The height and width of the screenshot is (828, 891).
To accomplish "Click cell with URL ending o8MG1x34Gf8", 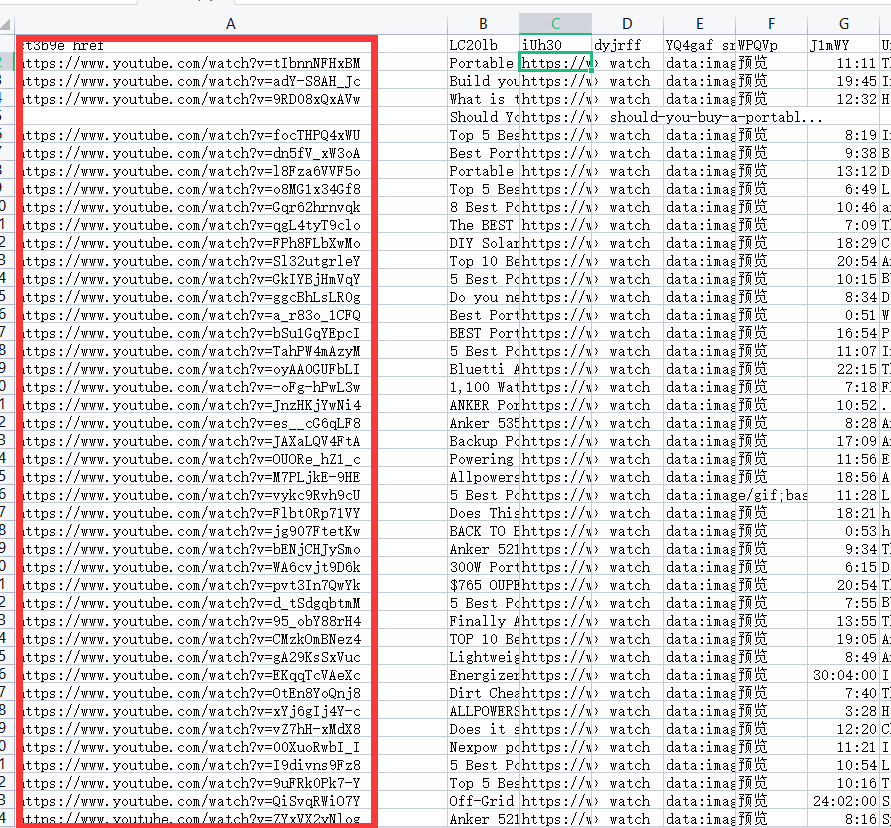I will (x=231, y=189).
